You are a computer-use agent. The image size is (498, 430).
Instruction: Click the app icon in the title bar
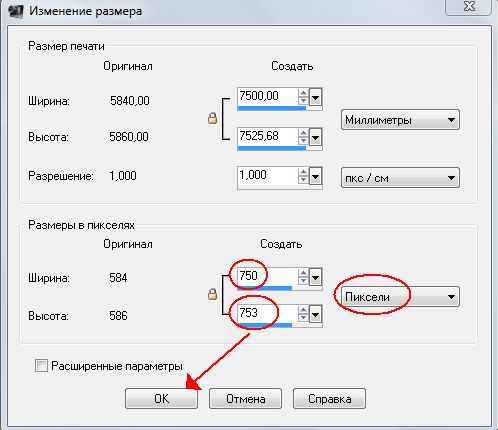pos(15,11)
